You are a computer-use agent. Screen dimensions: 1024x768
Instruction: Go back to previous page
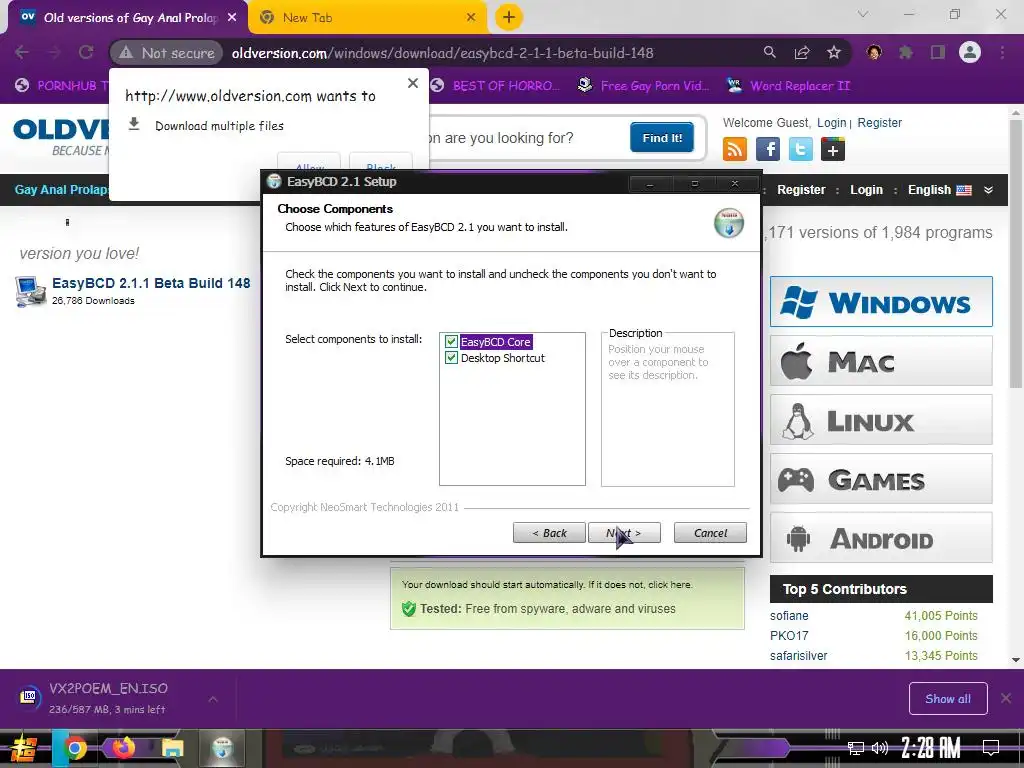click(22, 52)
